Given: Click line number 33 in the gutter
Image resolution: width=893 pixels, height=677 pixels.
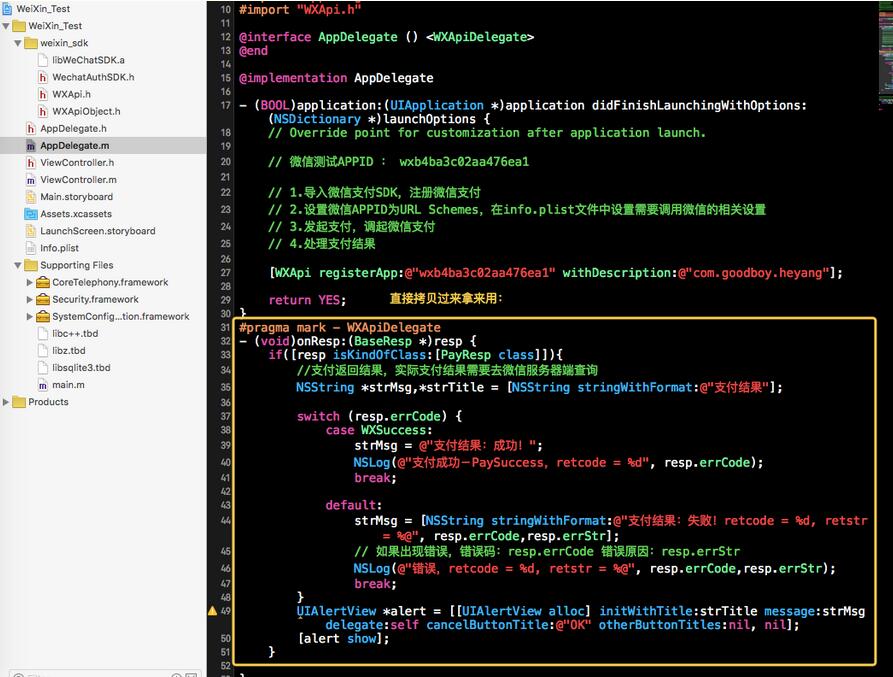Looking at the screenshot, I should tap(225, 355).
